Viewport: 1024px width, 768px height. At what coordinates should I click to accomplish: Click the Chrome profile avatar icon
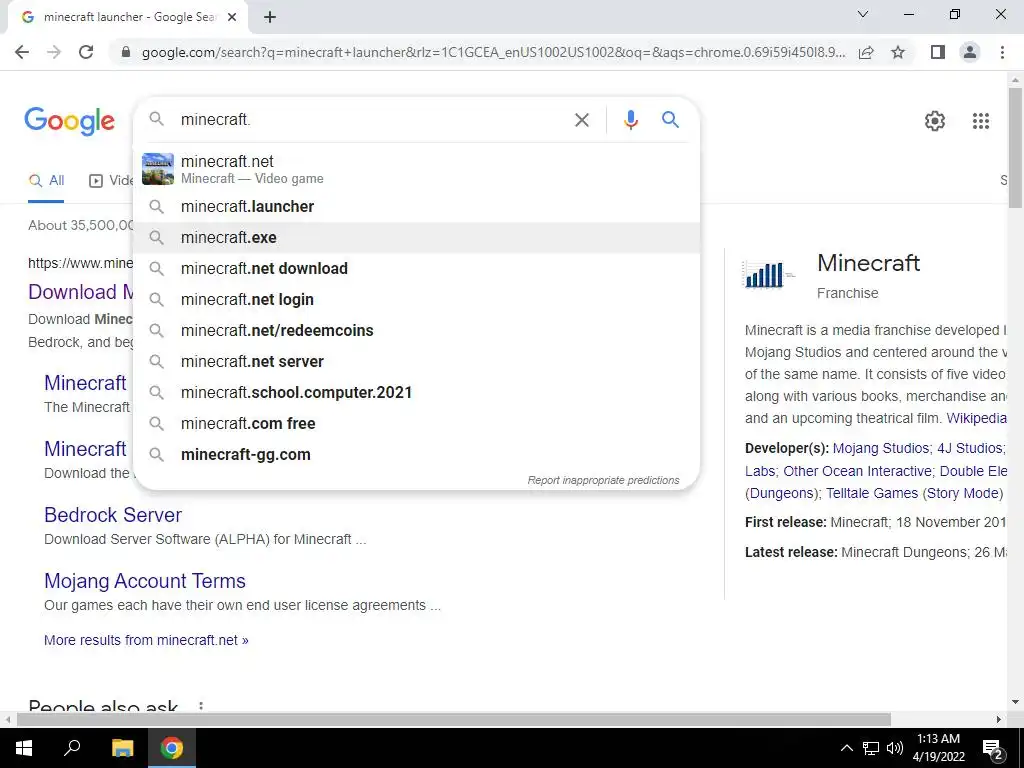point(970,52)
